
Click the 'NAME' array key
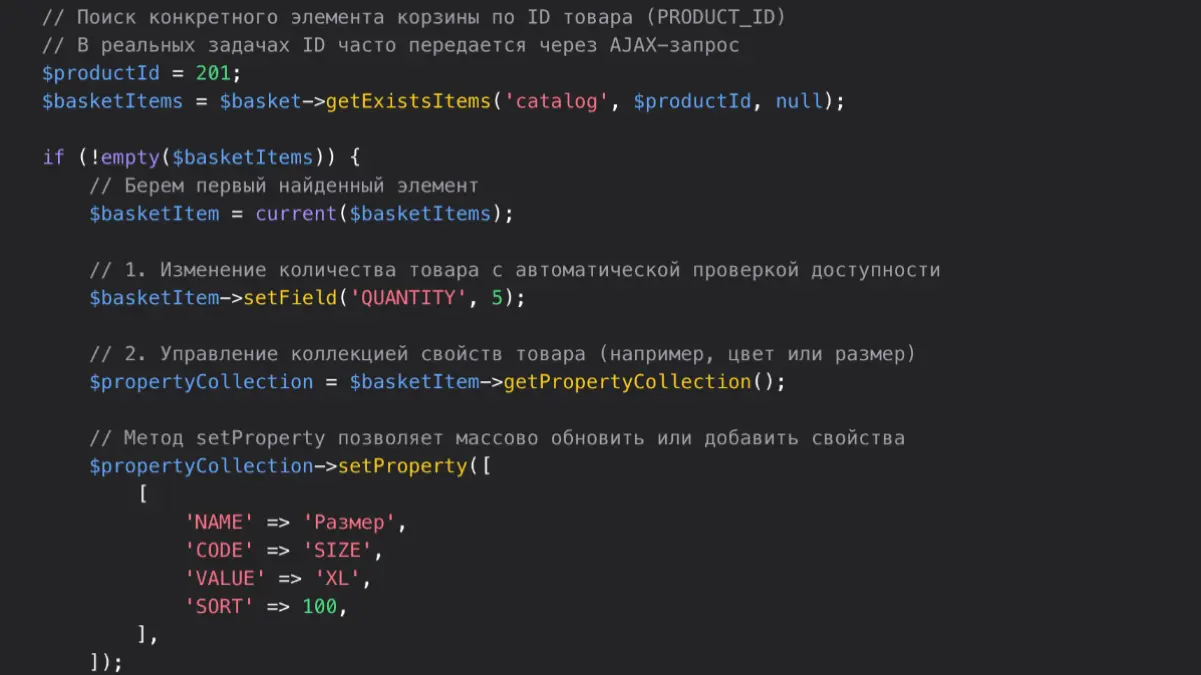(x=219, y=522)
